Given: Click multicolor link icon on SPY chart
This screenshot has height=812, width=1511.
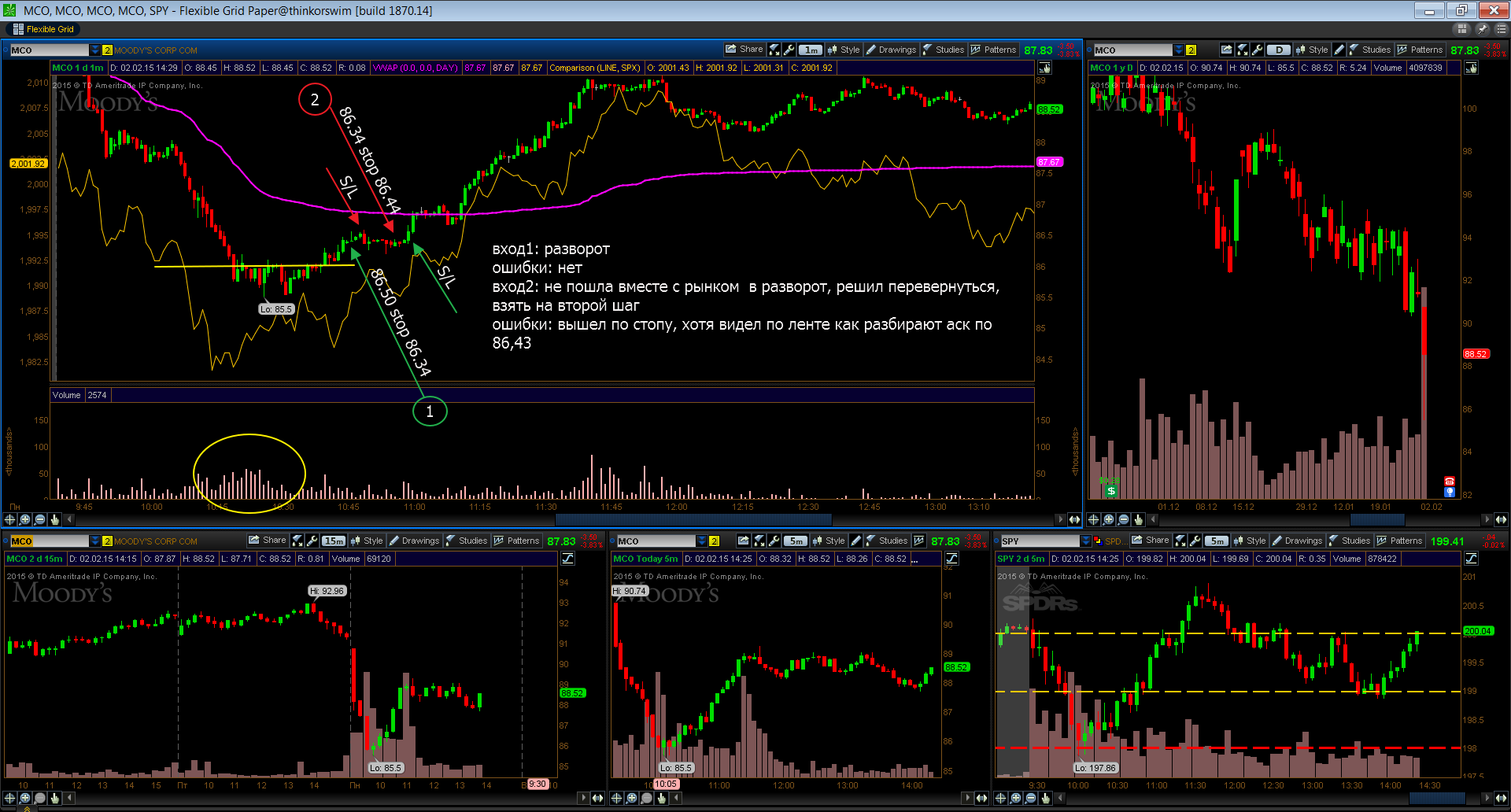Looking at the screenshot, I should pos(1097,541).
